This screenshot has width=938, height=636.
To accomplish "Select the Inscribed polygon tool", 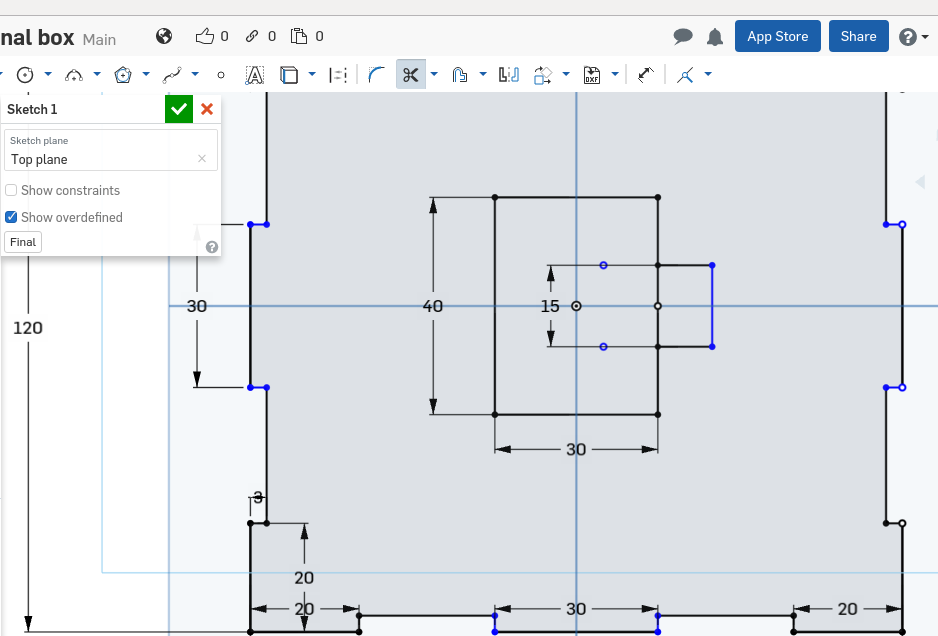I will [123, 75].
